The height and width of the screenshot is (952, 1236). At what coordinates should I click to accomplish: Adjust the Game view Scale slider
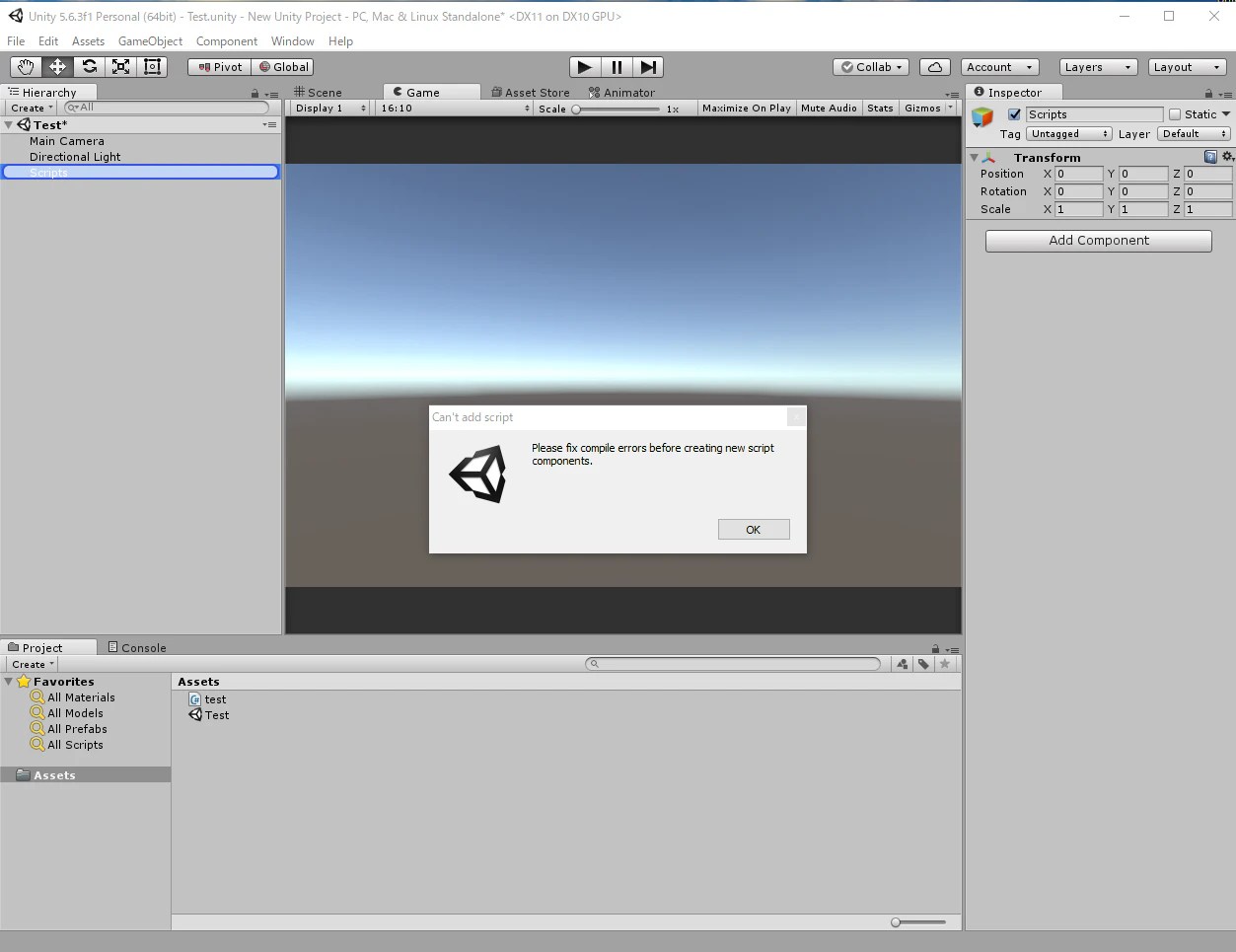click(x=616, y=109)
